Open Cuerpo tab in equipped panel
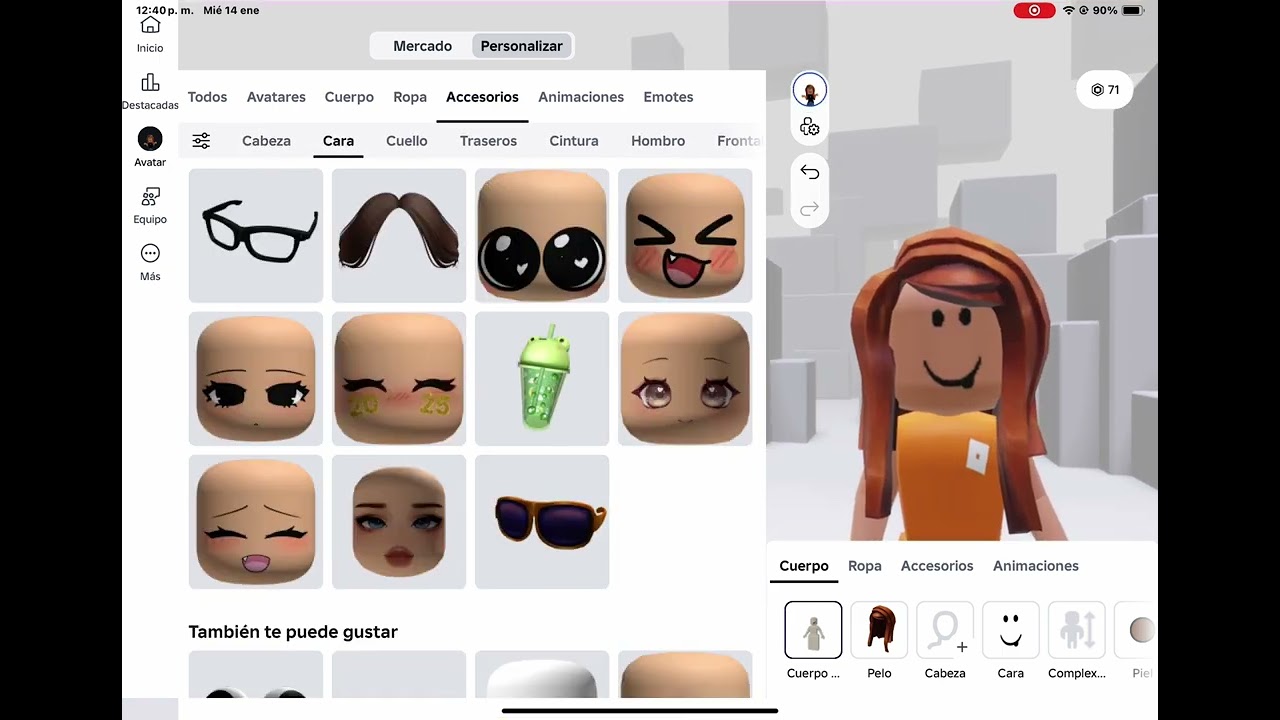The width and height of the screenshot is (1280, 720). 804,566
